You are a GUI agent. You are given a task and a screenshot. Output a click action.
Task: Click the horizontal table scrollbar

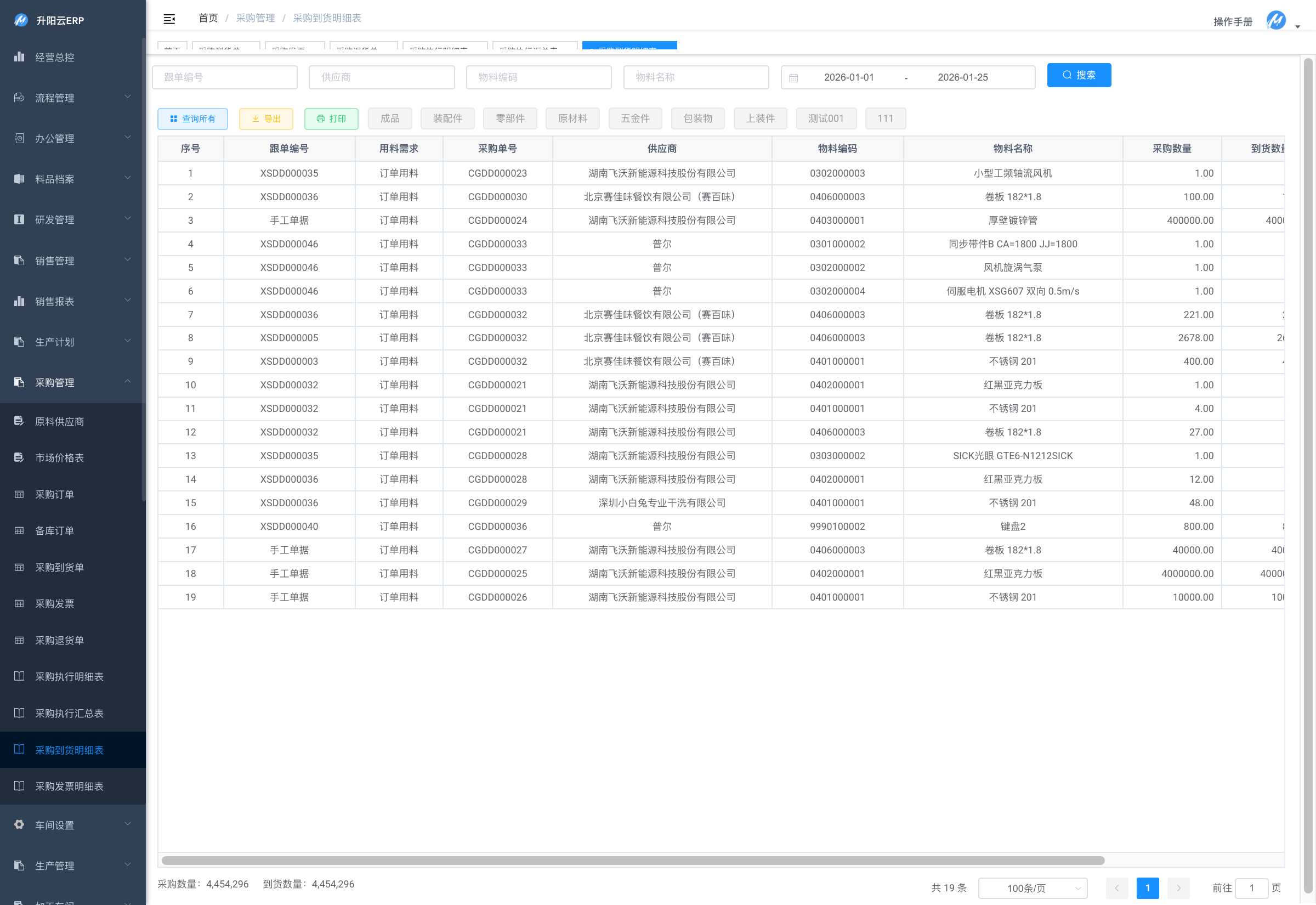pos(632,861)
